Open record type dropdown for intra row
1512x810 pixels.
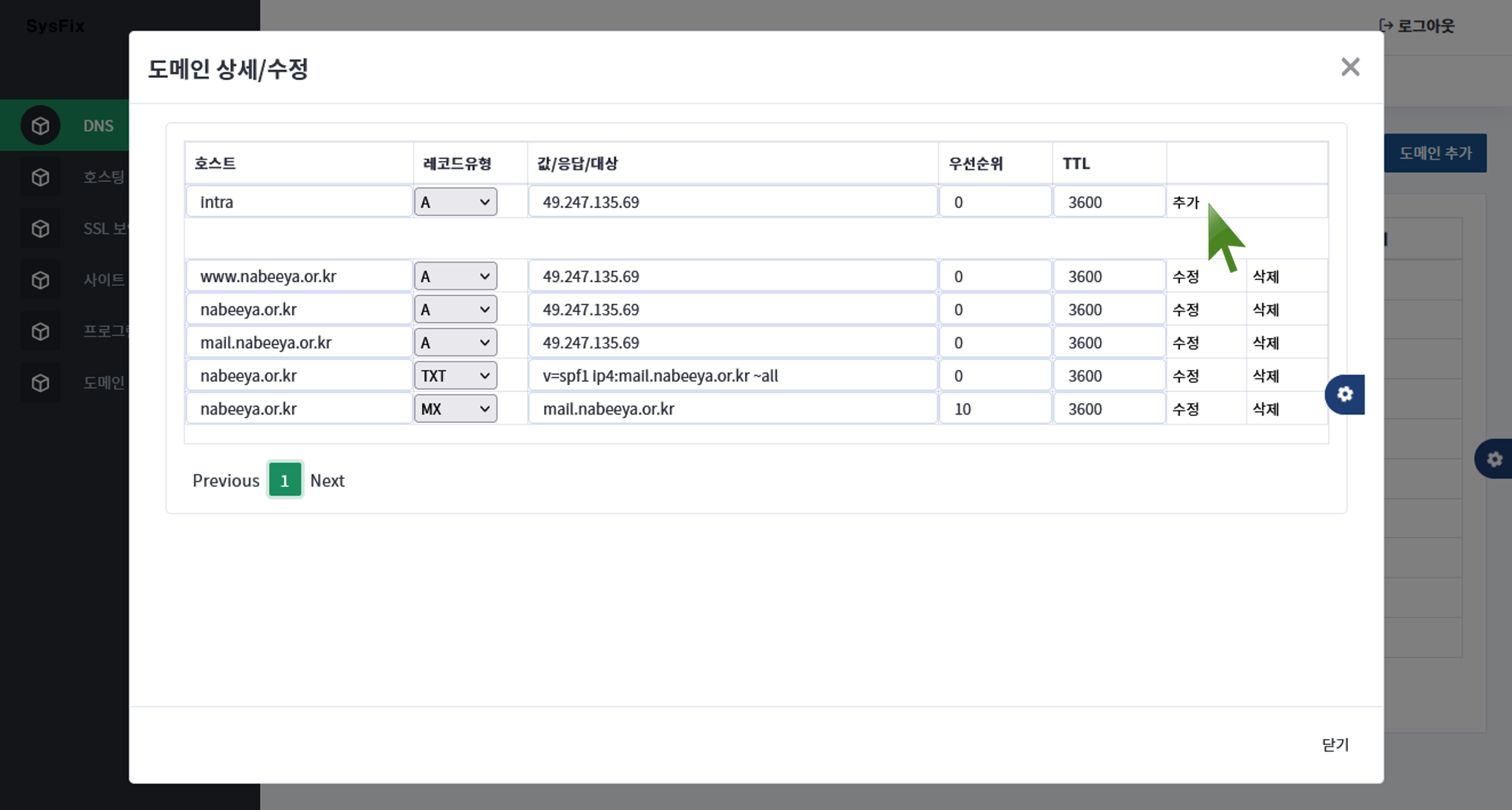point(455,202)
